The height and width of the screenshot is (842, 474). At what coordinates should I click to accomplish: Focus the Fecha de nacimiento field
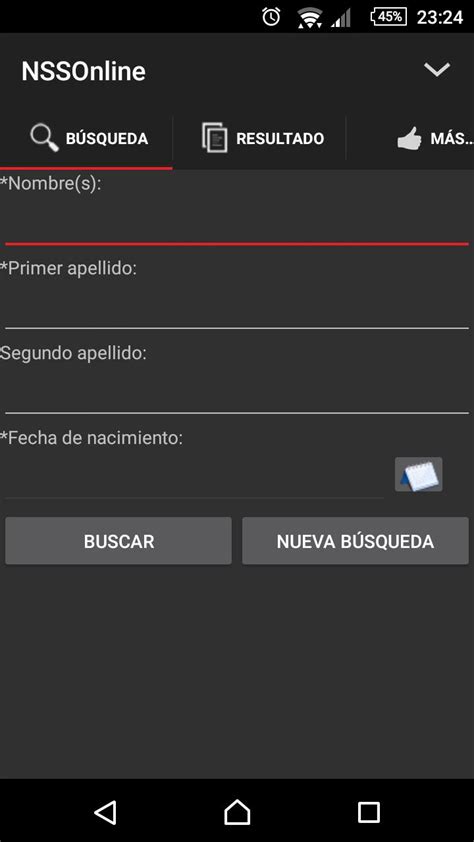[194, 476]
